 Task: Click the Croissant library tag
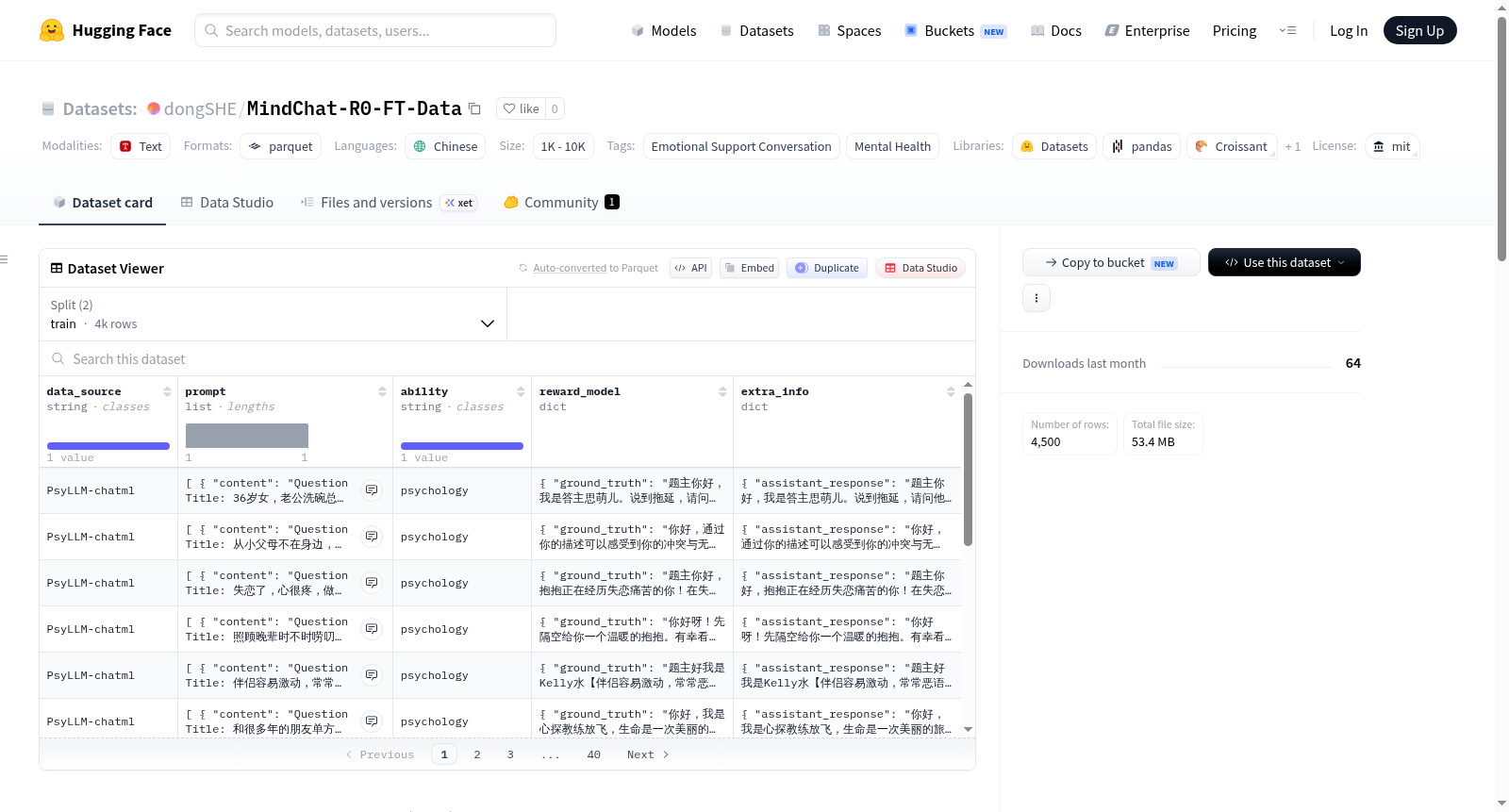pyautogui.click(x=1232, y=146)
